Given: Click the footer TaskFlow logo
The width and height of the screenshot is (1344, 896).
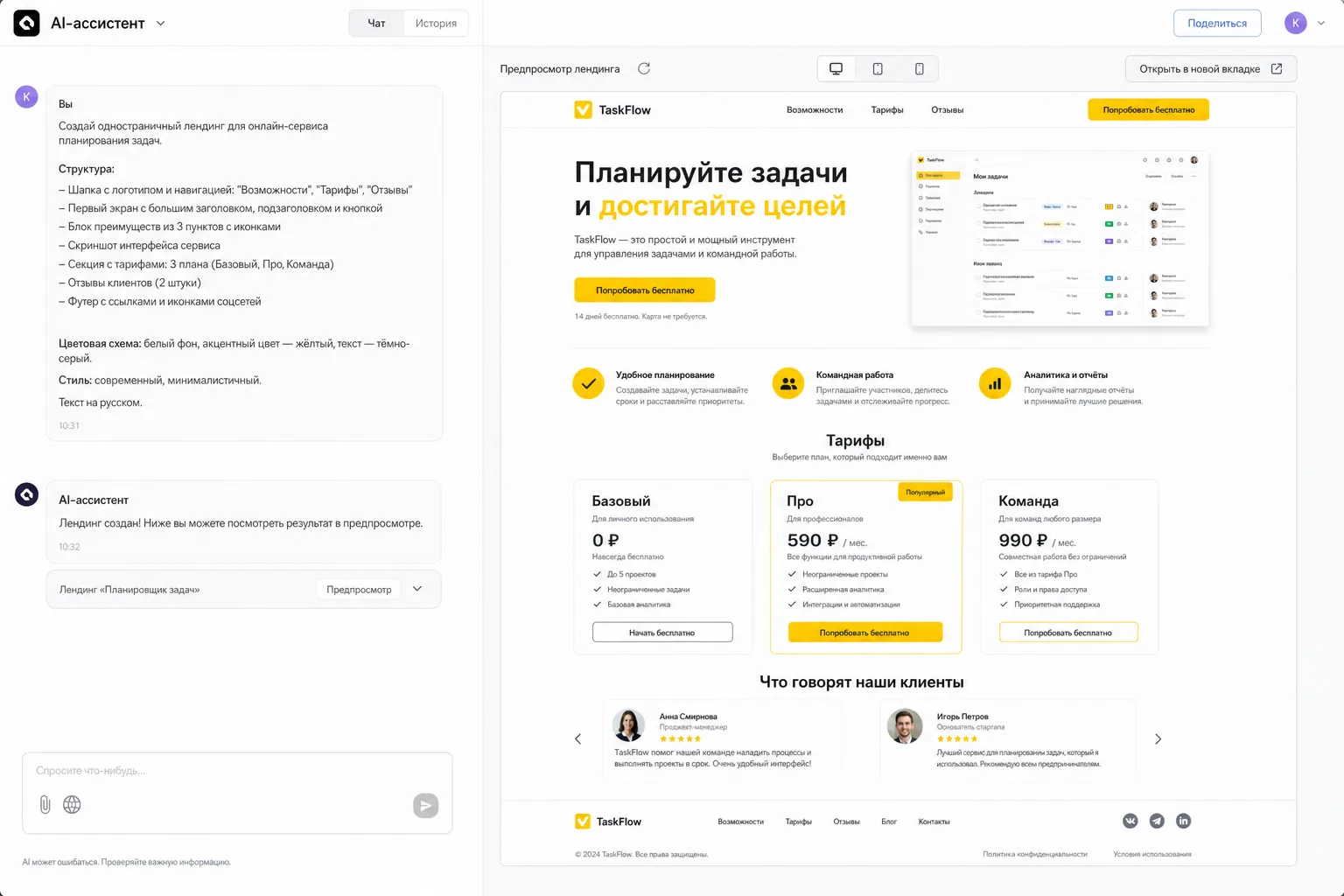Looking at the screenshot, I should pyautogui.click(x=608, y=822).
